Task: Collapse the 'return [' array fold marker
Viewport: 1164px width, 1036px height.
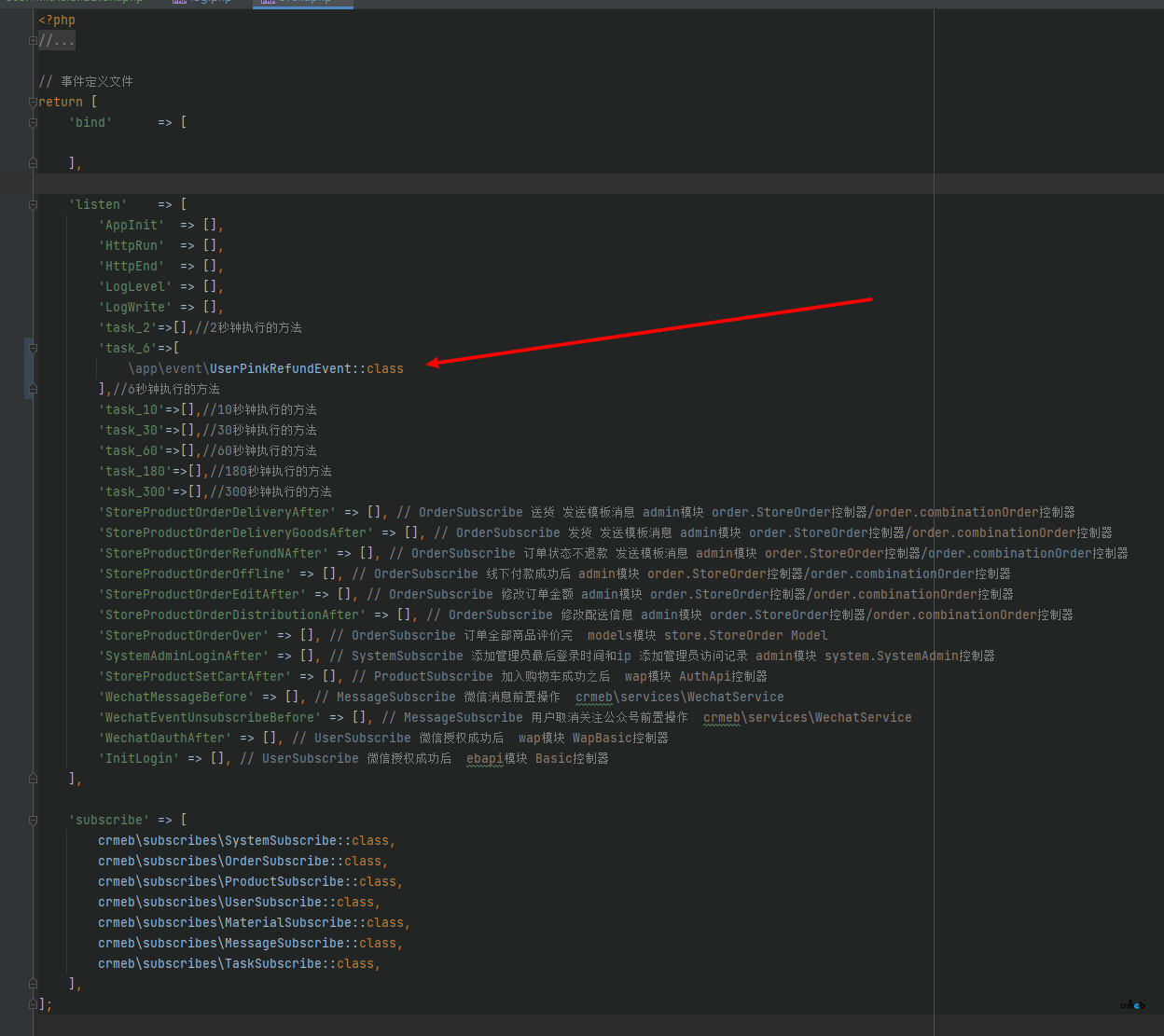Action: pos(33,102)
